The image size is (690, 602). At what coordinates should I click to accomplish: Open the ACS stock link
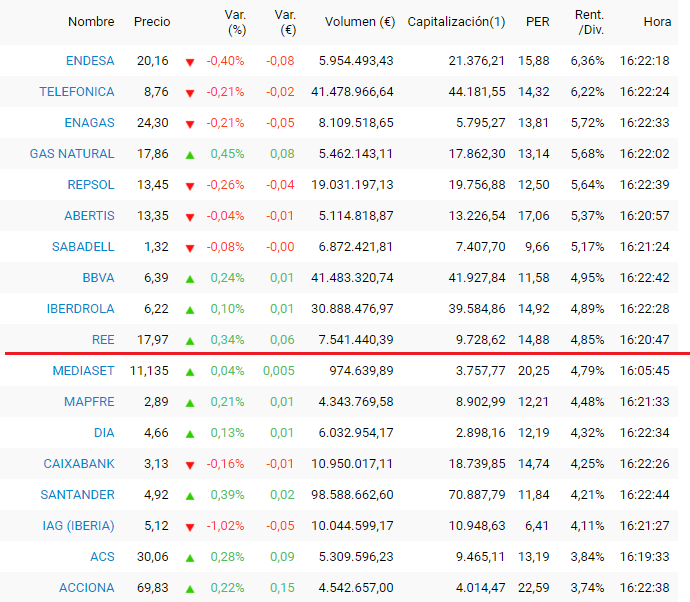pyautogui.click(x=102, y=557)
